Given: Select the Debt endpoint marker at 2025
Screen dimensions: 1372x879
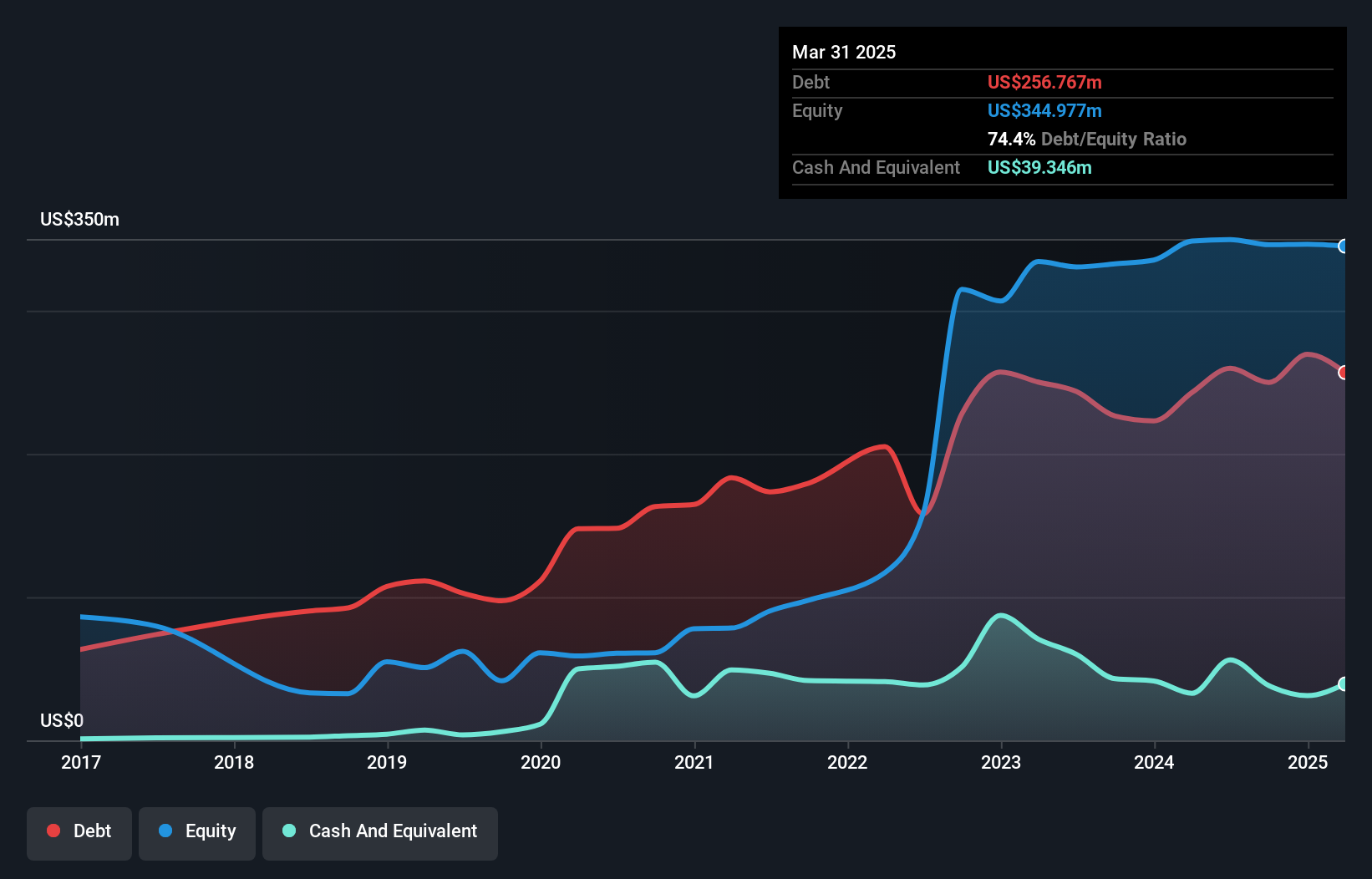Looking at the screenshot, I should coord(1344,373).
